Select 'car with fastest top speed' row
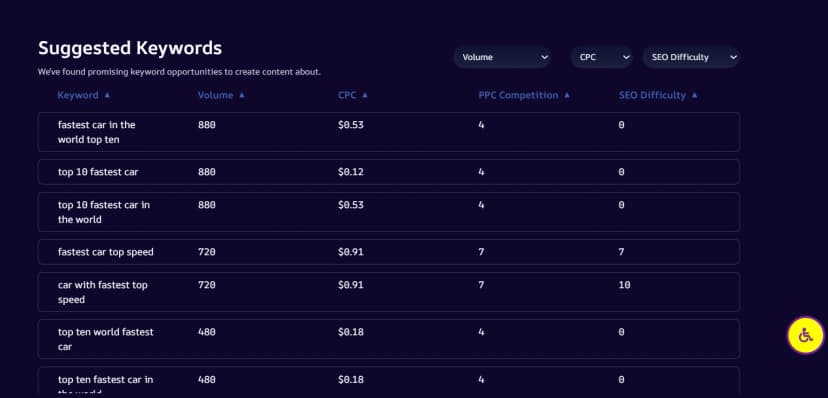Screen dimensions: 828x398 [389, 292]
